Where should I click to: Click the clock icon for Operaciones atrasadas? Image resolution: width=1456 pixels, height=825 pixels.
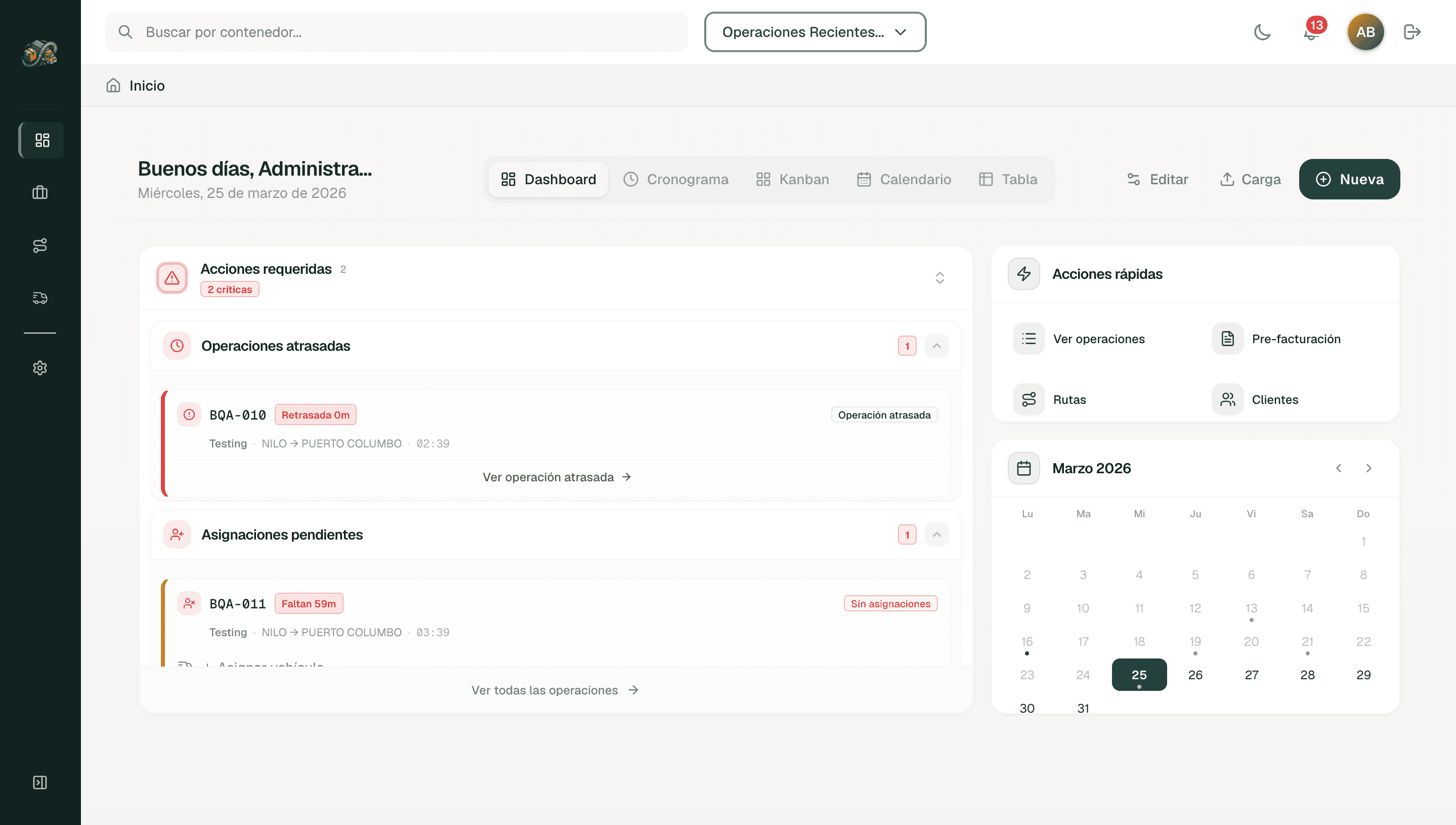[177, 346]
